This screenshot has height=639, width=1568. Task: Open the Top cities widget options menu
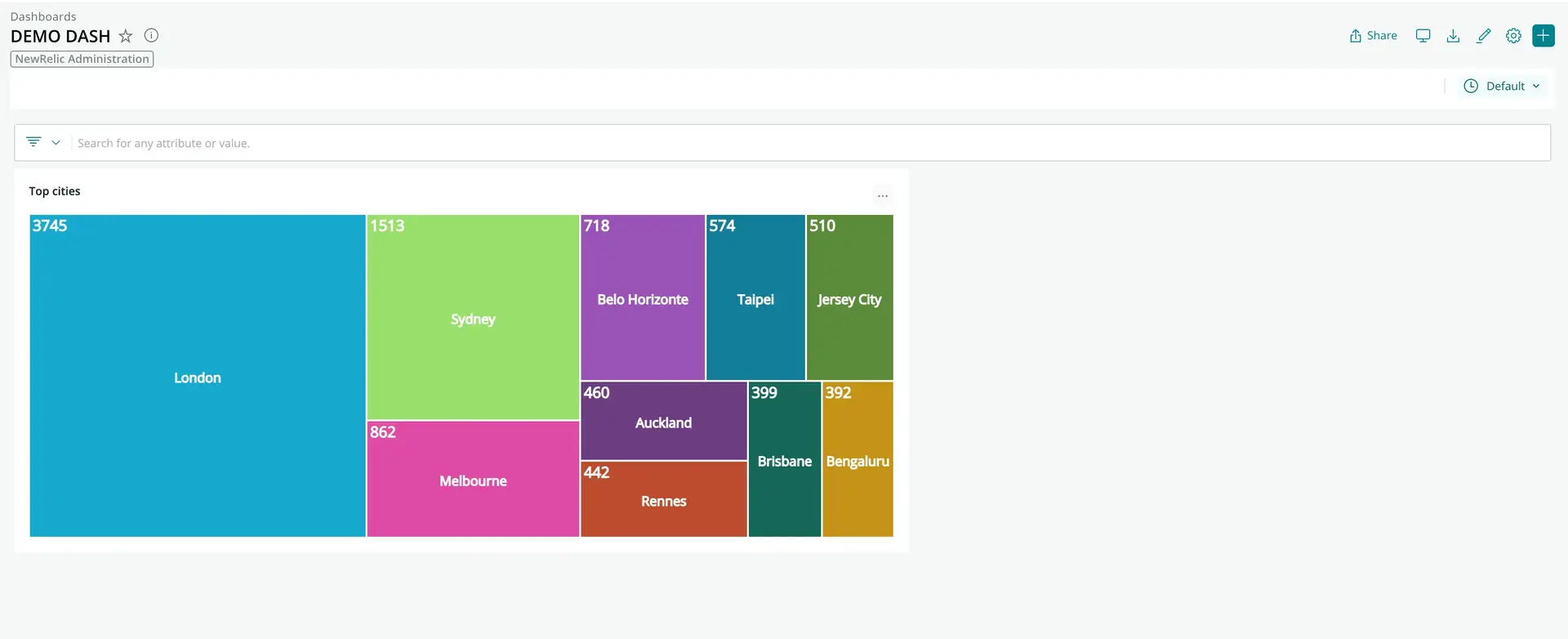coord(882,196)
